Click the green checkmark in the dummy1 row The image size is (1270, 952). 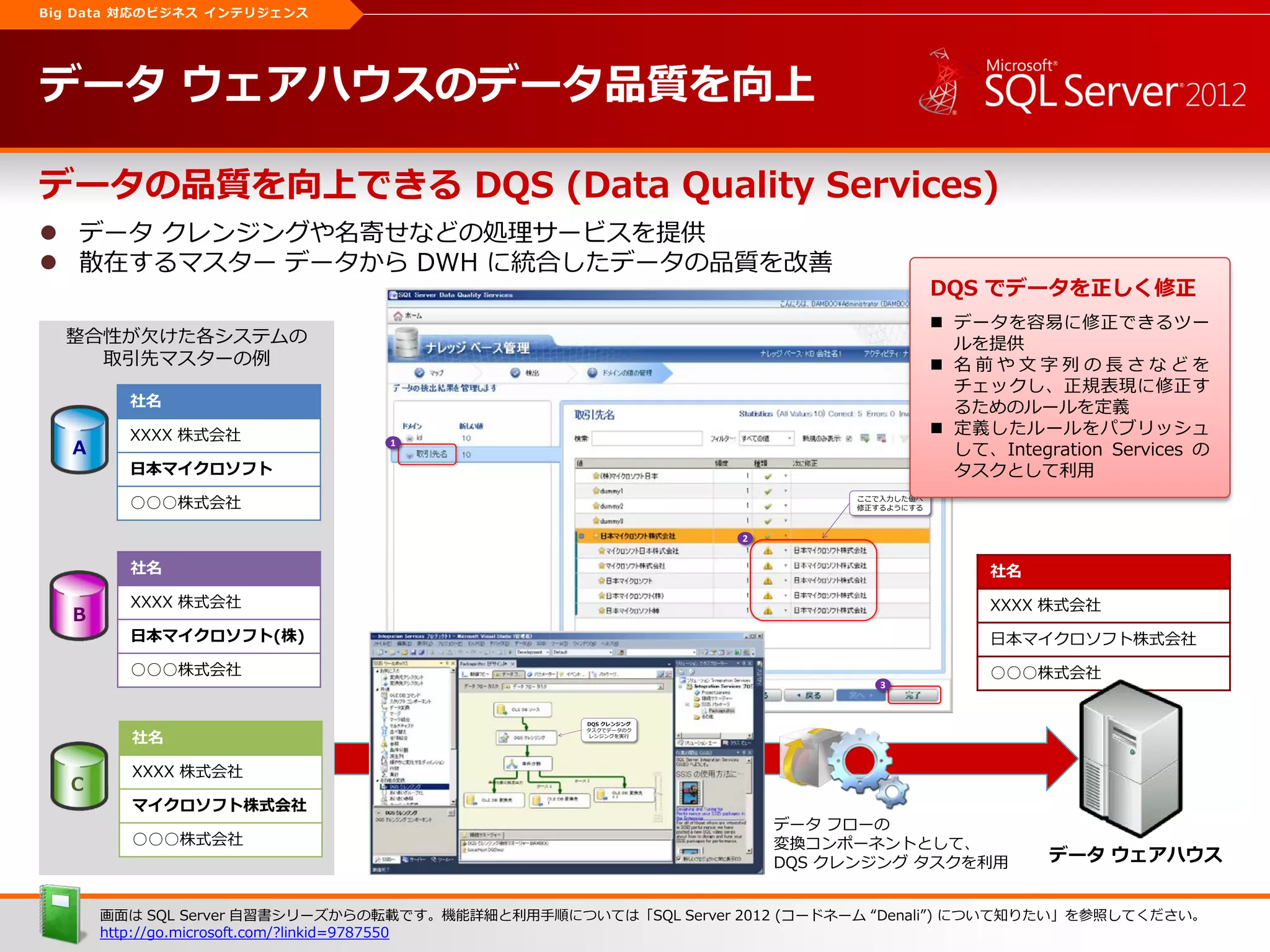click(x=768, y=491)
